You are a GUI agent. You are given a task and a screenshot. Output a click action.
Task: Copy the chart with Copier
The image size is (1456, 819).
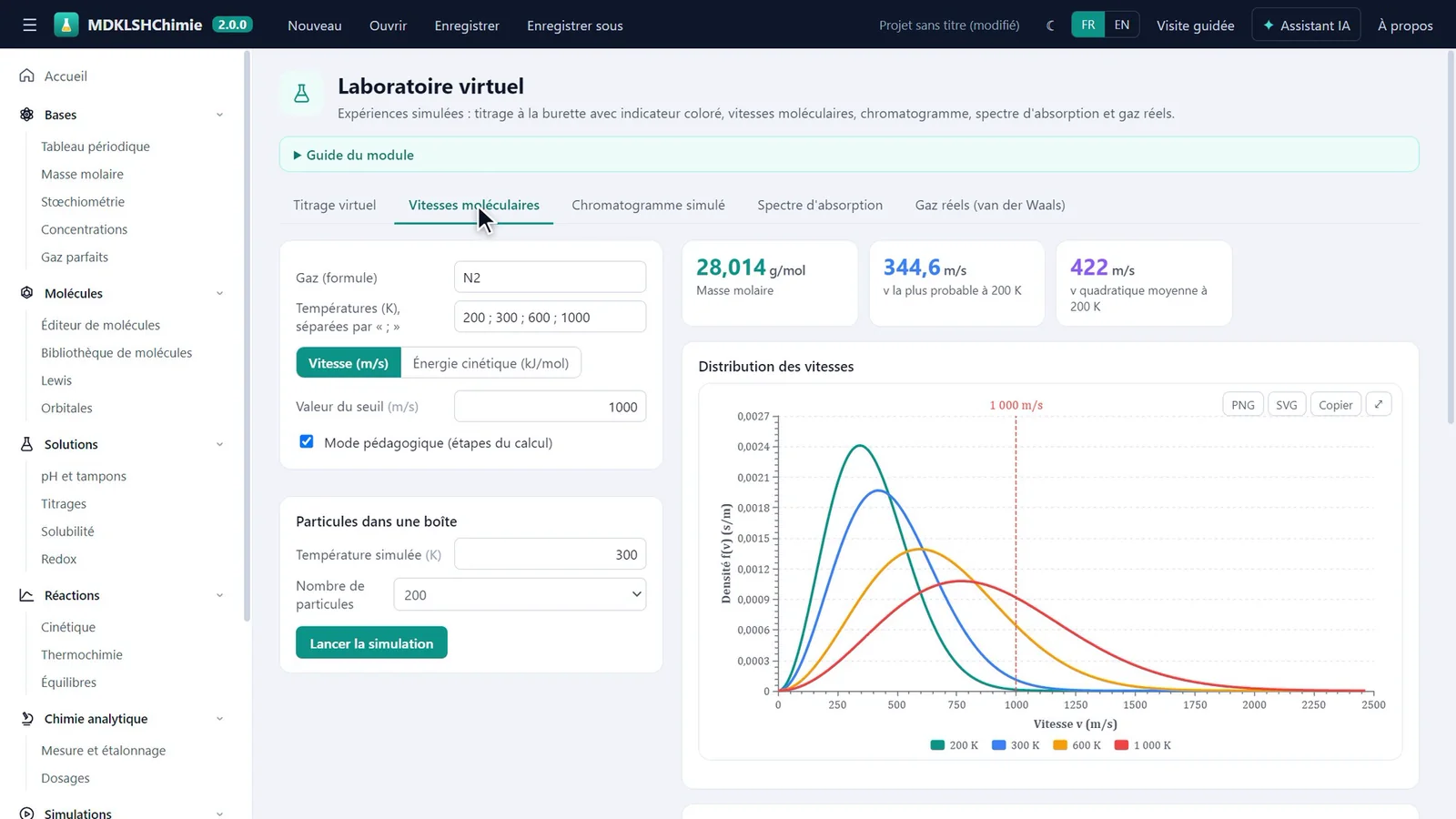(x=1336, y=404)
